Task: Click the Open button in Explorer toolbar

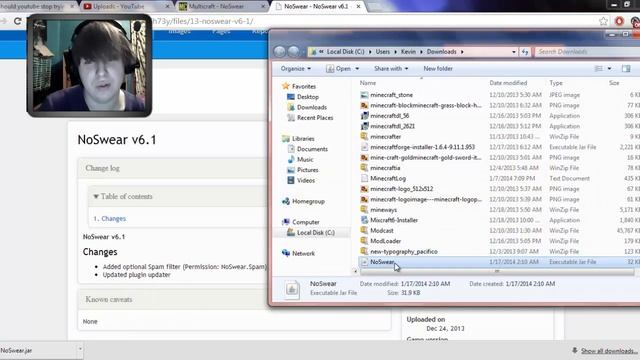Action: [x=339, y=69]
